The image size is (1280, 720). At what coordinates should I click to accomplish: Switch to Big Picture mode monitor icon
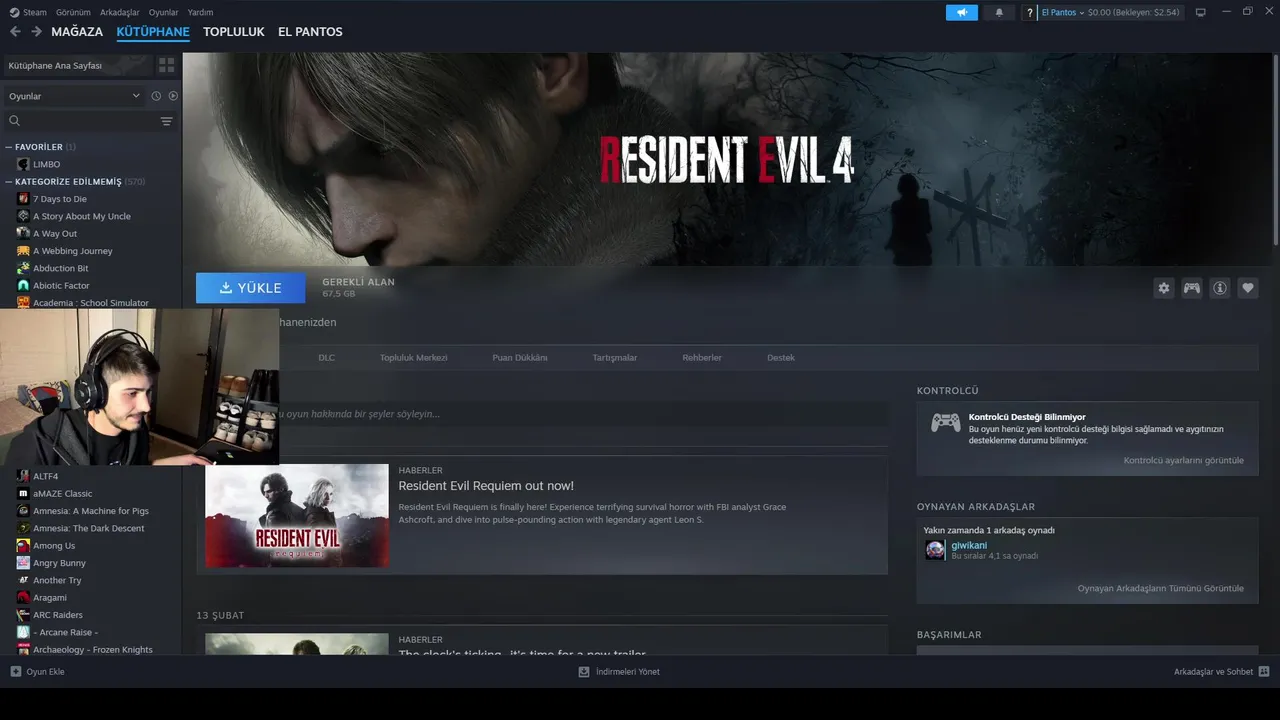1201,13
